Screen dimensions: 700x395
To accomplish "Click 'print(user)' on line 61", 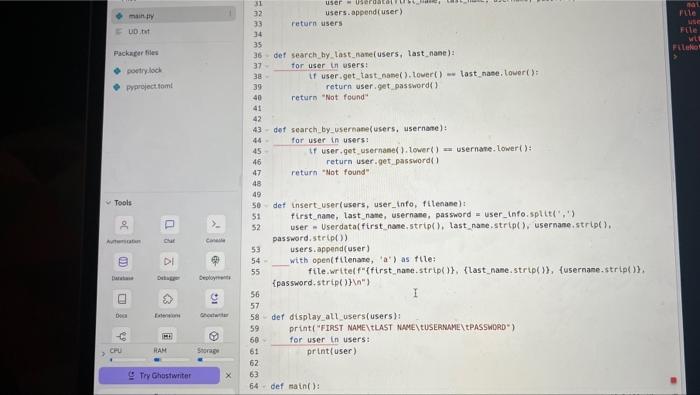I will pyautogui.click(x=332, y=351).
